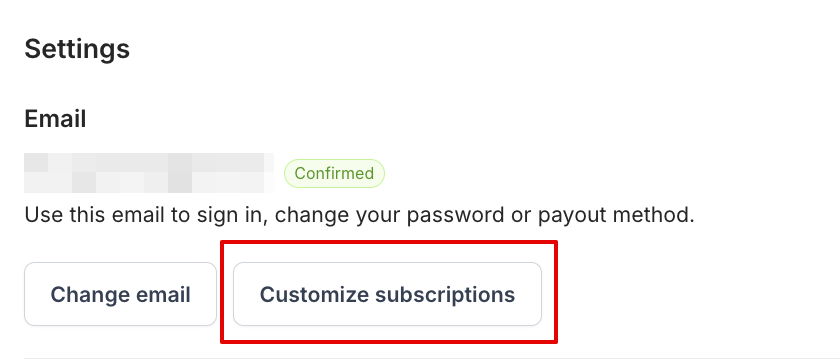Viewport: 840px width, 364px height.
Task: Click the sign-in email description text
Action: pyautogui.click(x=359, y=216)
